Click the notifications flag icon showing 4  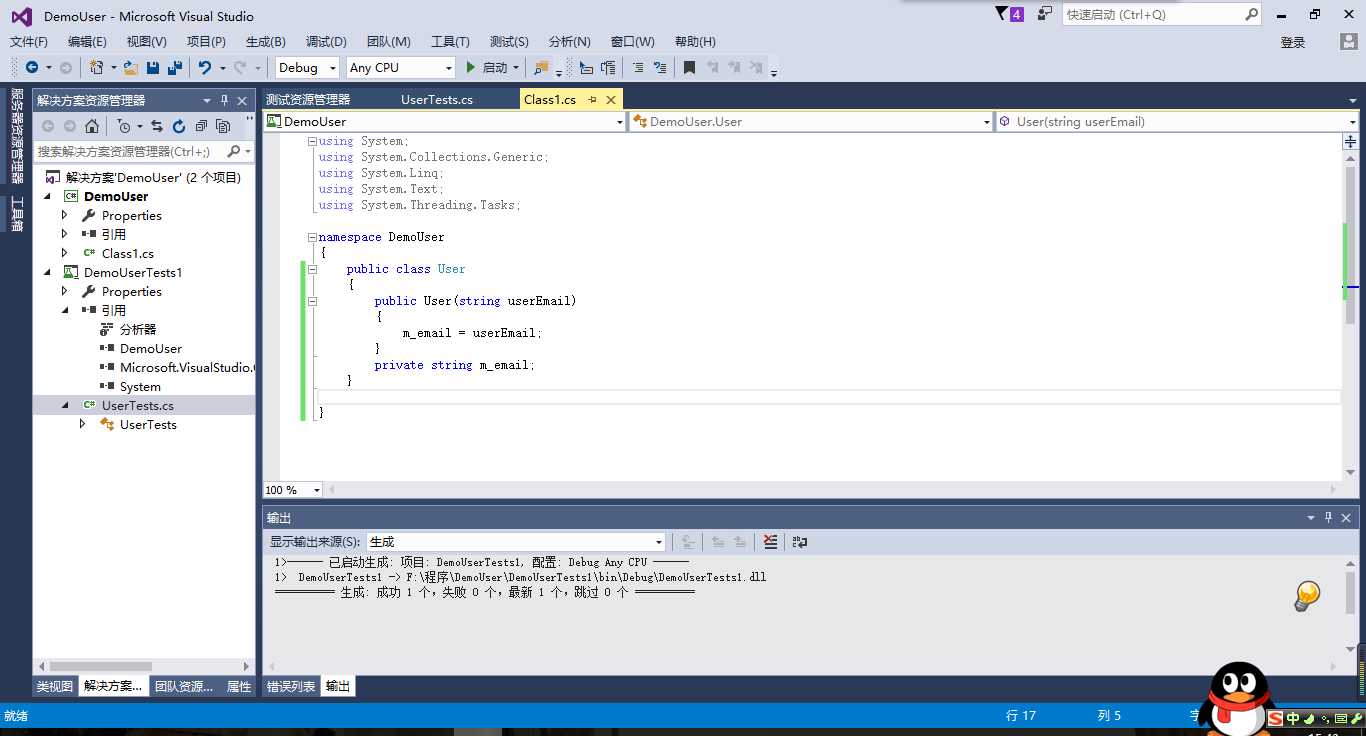tap(1010, 14)
